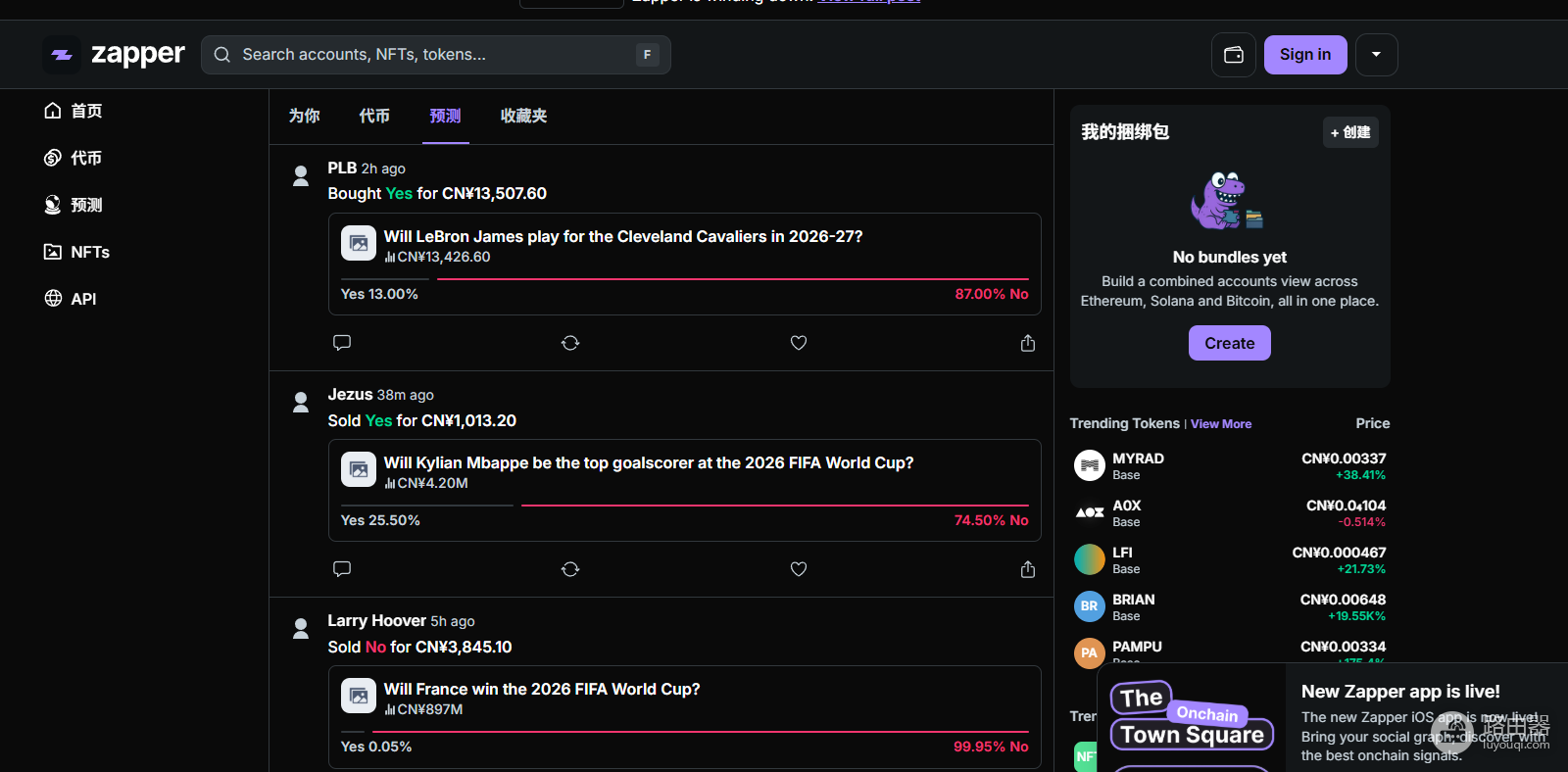Repost the LeBron James prediction post
Screen dimensions: 1568x772
(x=570, y=343)
